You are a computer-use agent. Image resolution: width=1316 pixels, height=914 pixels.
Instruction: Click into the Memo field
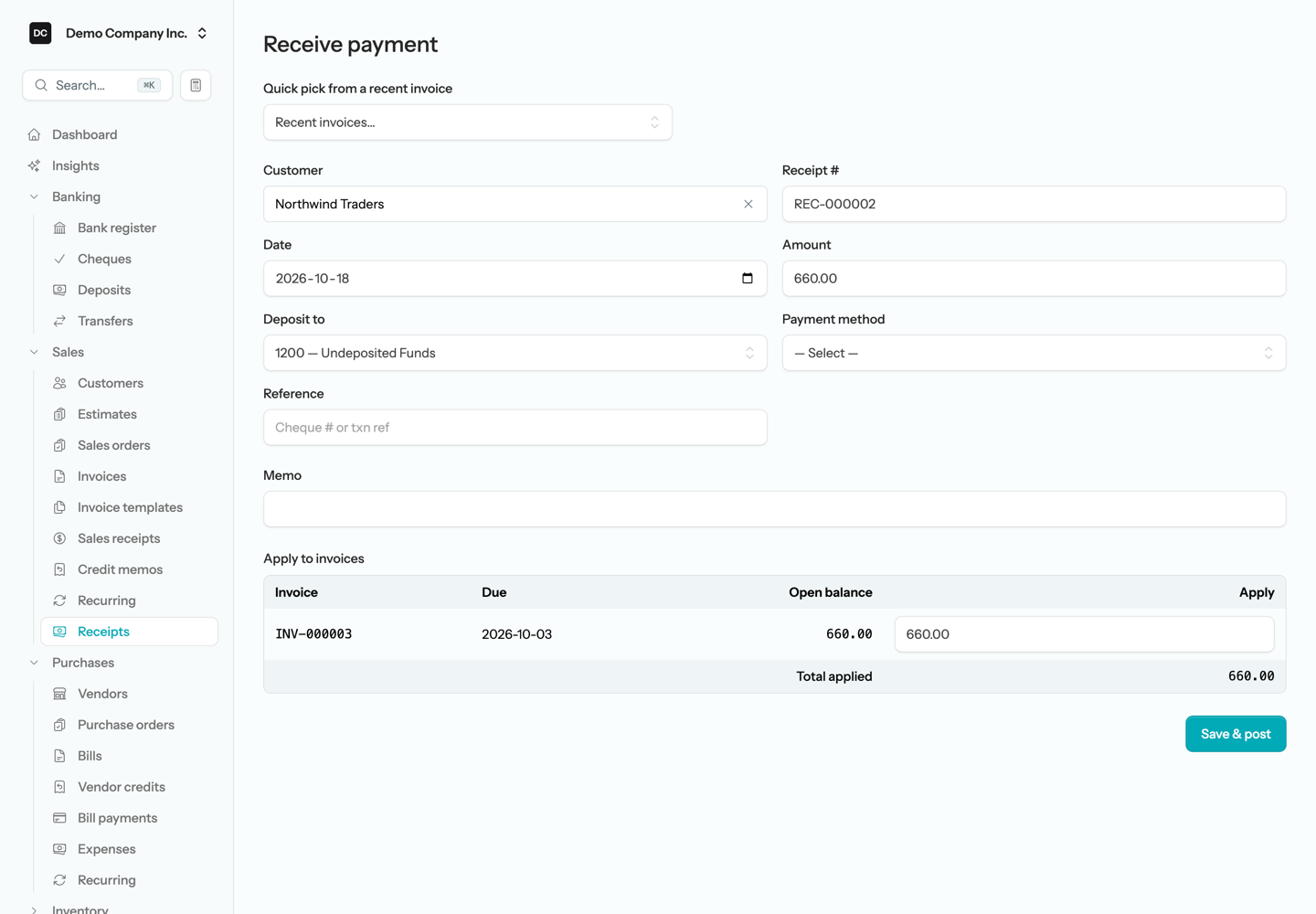click(775, 509)
